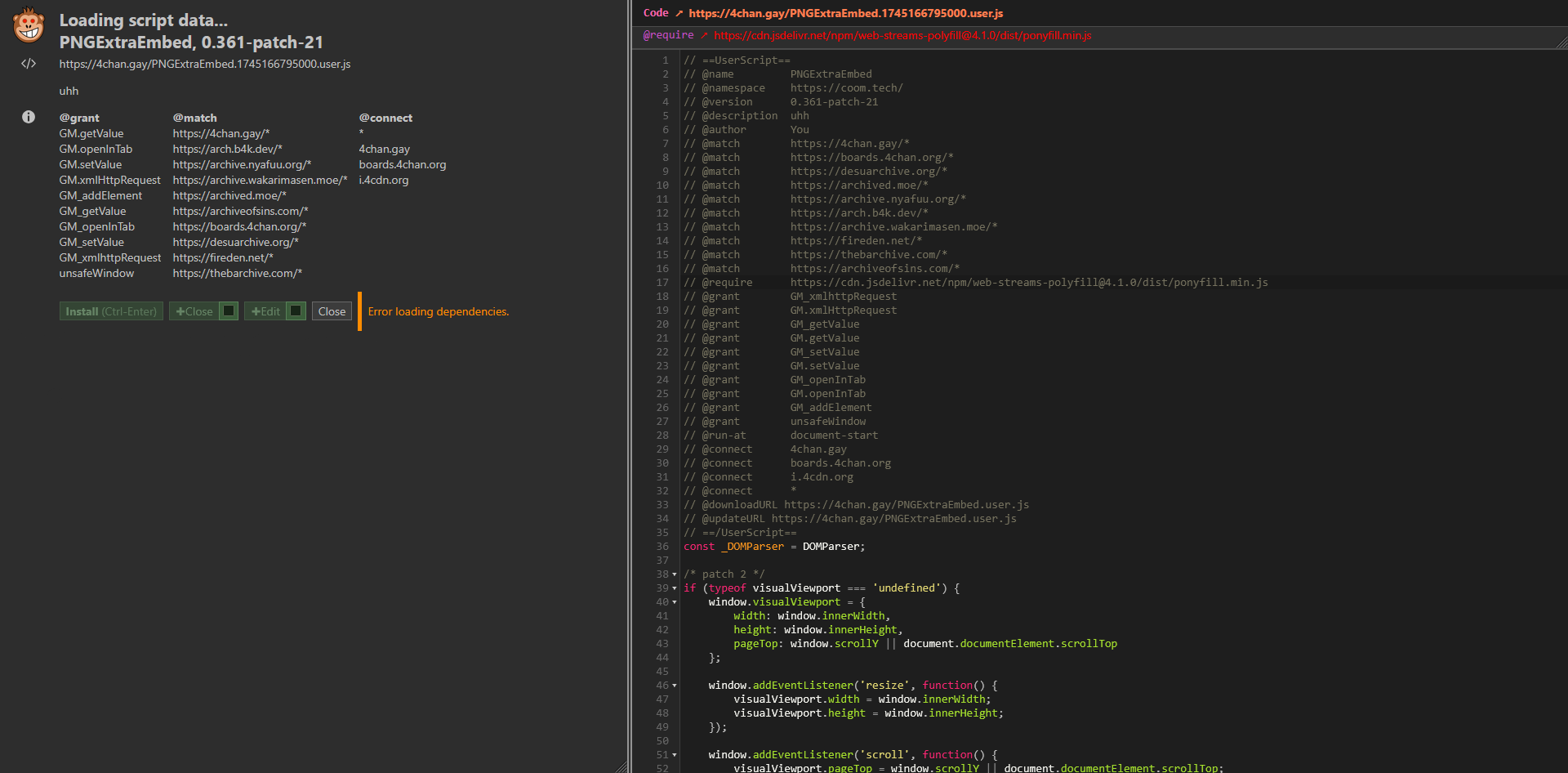Screen dimensions: 1568x773
Task: Click https://arch.b4k.dev/* in match list
Action: point(228,149)
